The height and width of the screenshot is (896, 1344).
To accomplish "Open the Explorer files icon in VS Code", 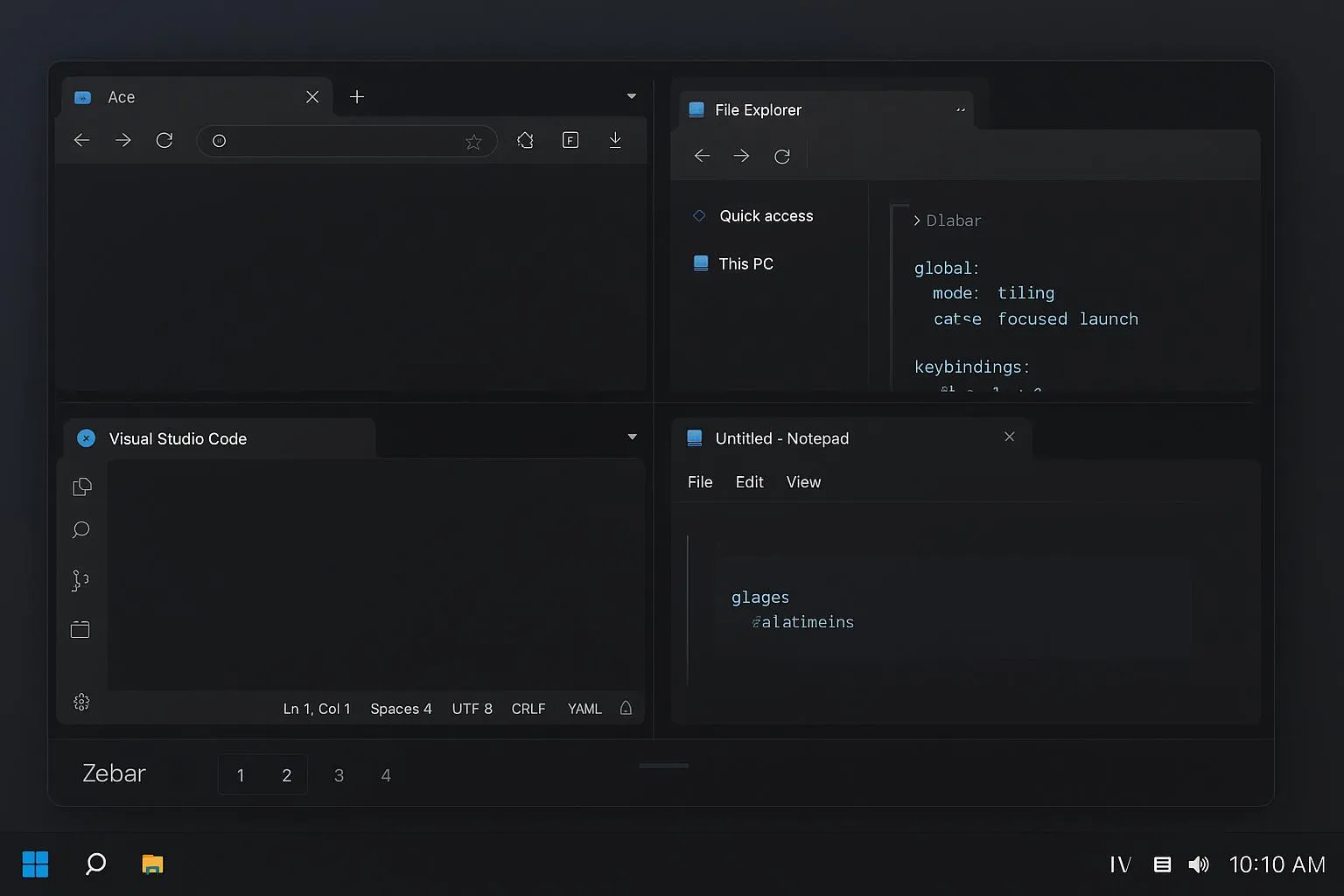I will click(81, 486).
